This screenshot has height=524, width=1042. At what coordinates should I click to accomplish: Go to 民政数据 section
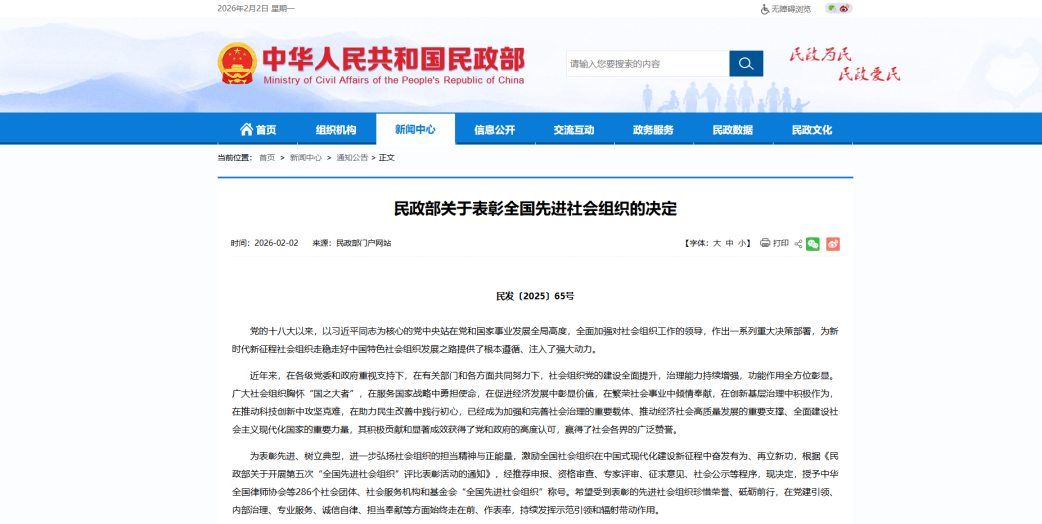click(x=732, y=130)
